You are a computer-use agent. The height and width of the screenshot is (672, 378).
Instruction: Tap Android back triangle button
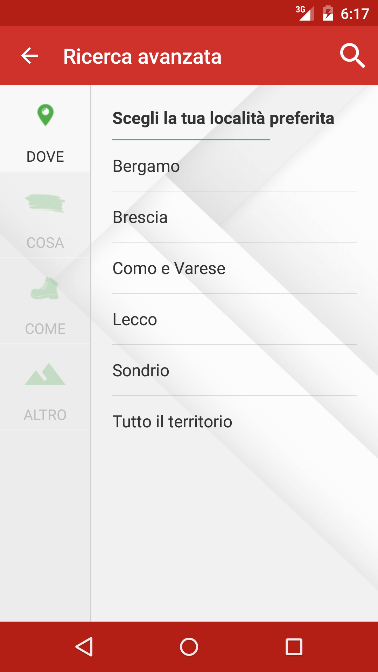click(84, 647)
